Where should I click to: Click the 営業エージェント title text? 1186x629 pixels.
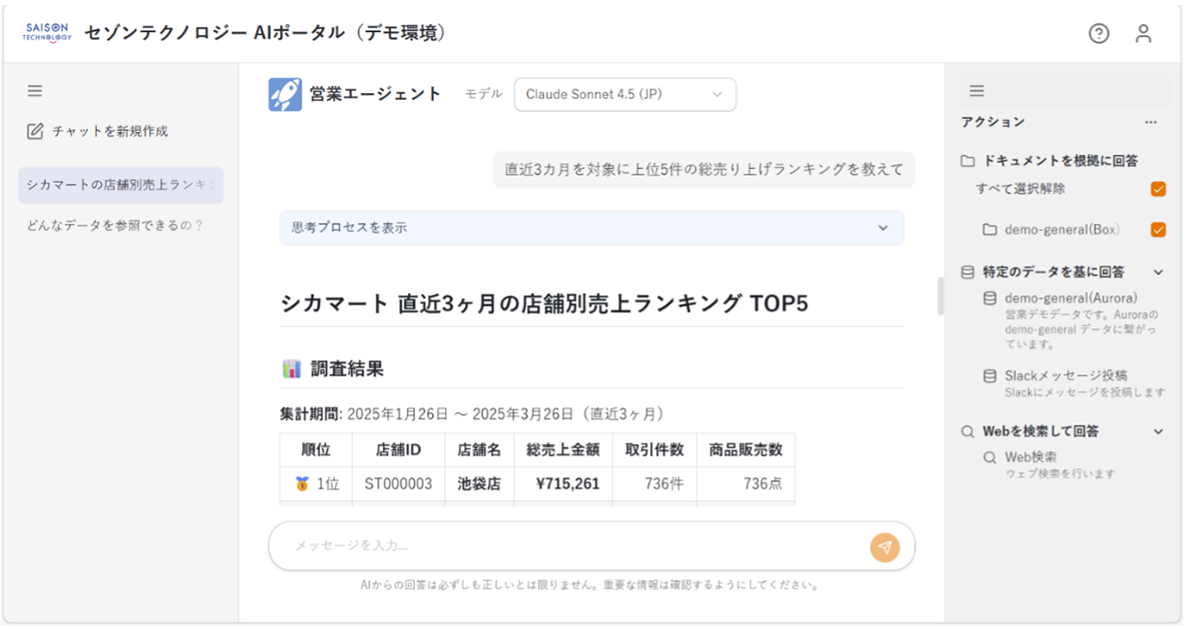[x=375, y=94]
